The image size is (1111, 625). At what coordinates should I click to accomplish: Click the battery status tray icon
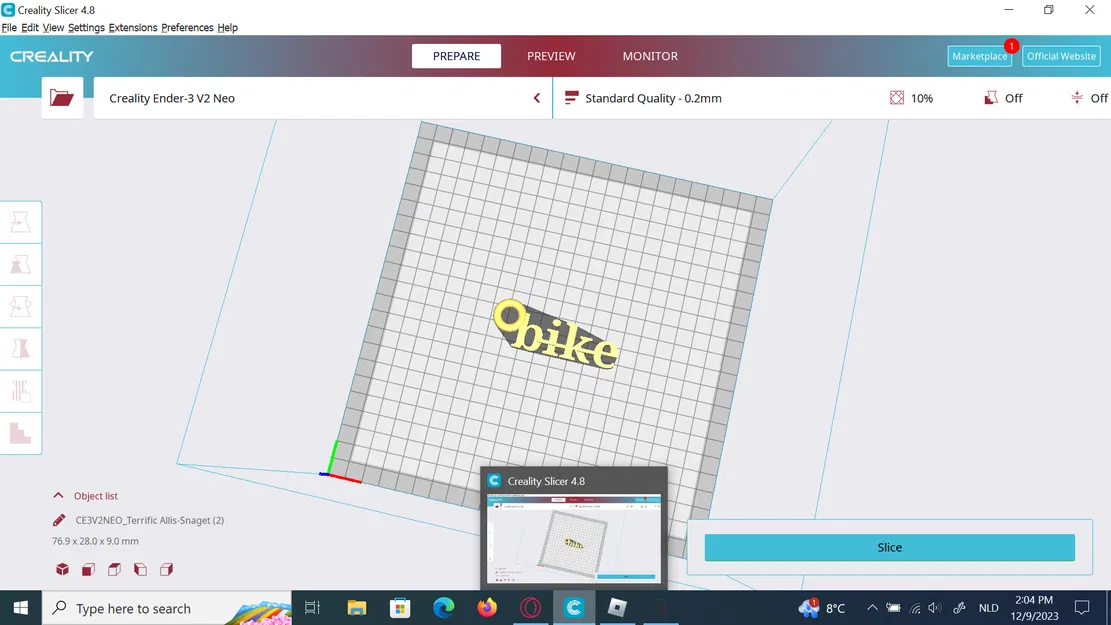[x=893, y=608]
